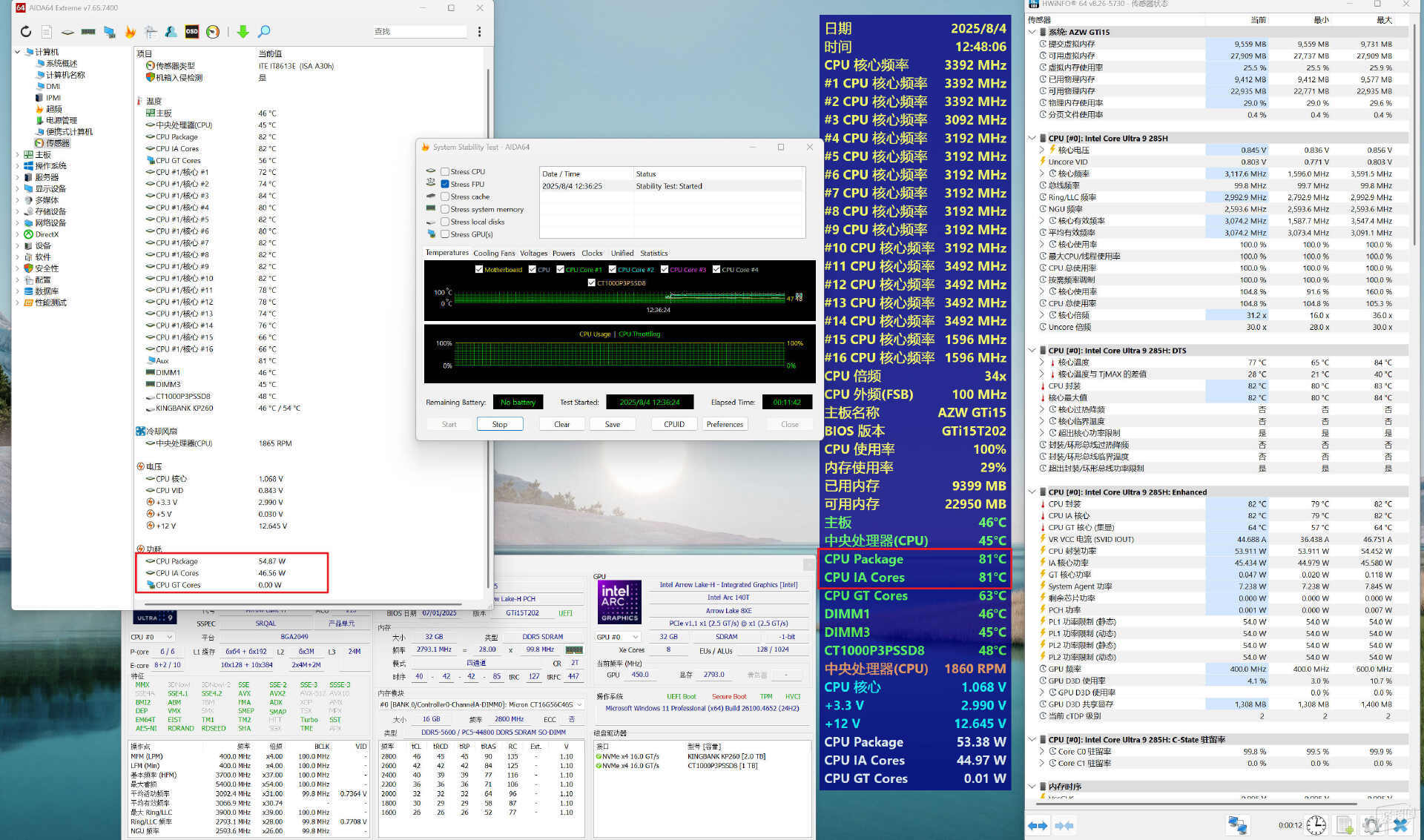Open HWiNFO sensor settings gear icon
The width and height of the screenshot is (1424, 840).
(x=1372, y=824)
